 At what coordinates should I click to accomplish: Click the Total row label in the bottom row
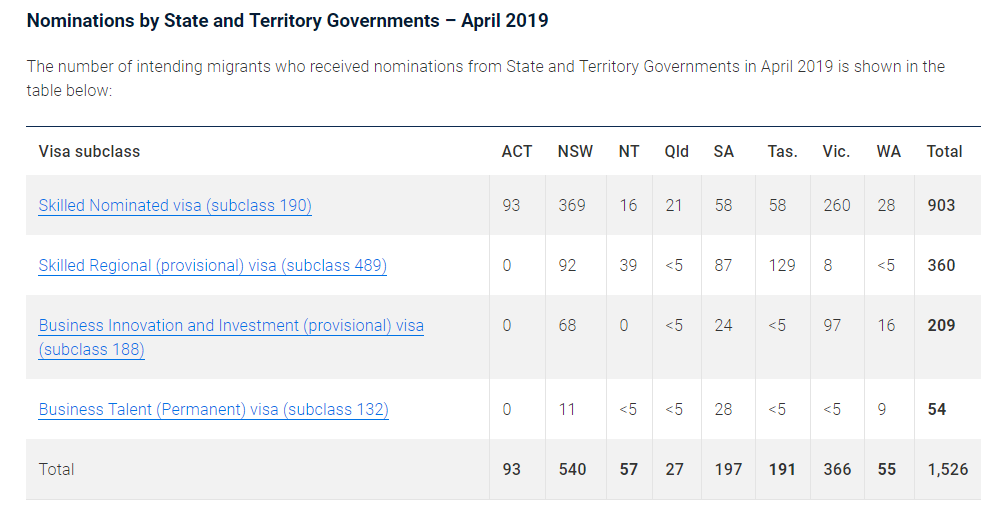(57, 469)
